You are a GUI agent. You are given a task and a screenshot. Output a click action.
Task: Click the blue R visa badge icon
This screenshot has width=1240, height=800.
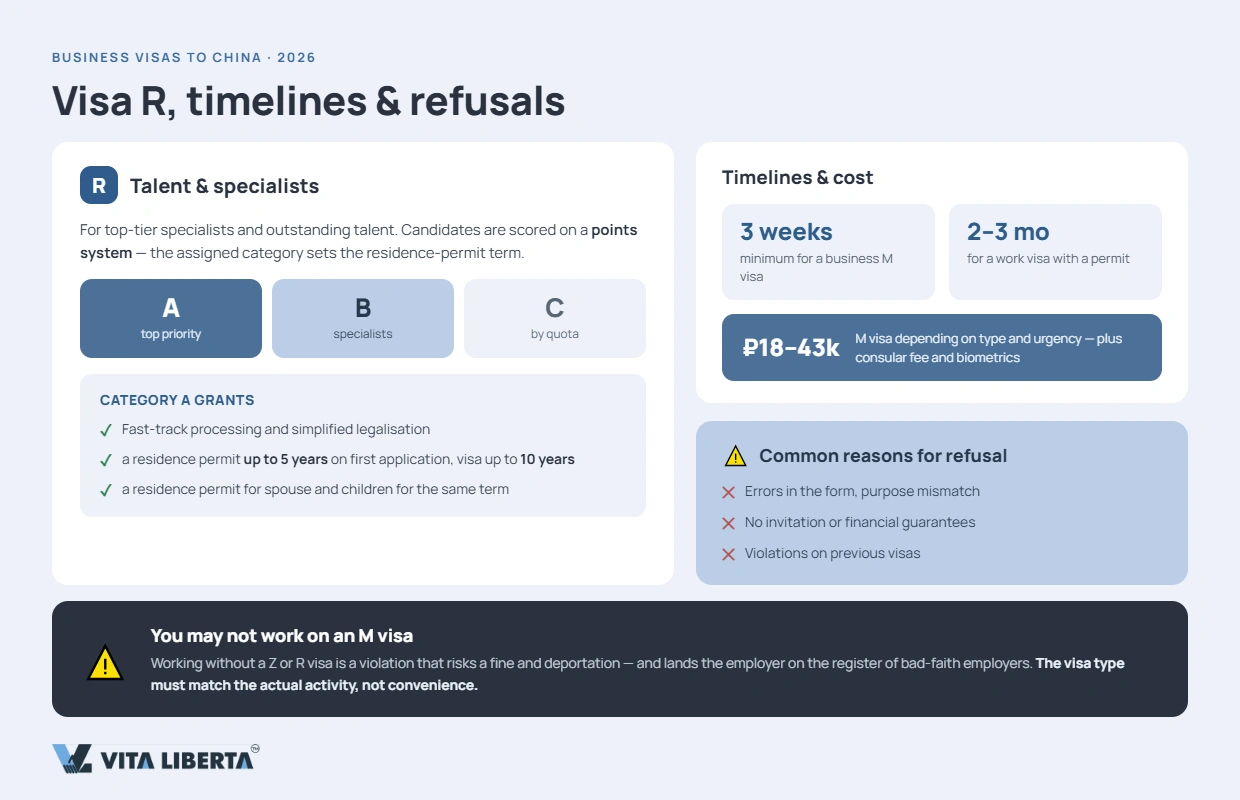pos(99,185)
